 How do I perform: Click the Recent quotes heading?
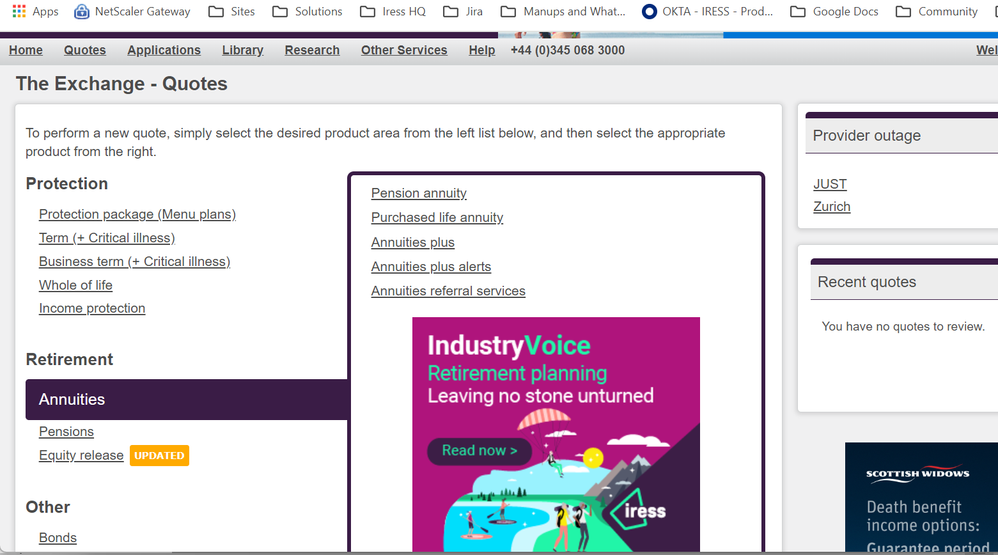(x=866, y=282)
